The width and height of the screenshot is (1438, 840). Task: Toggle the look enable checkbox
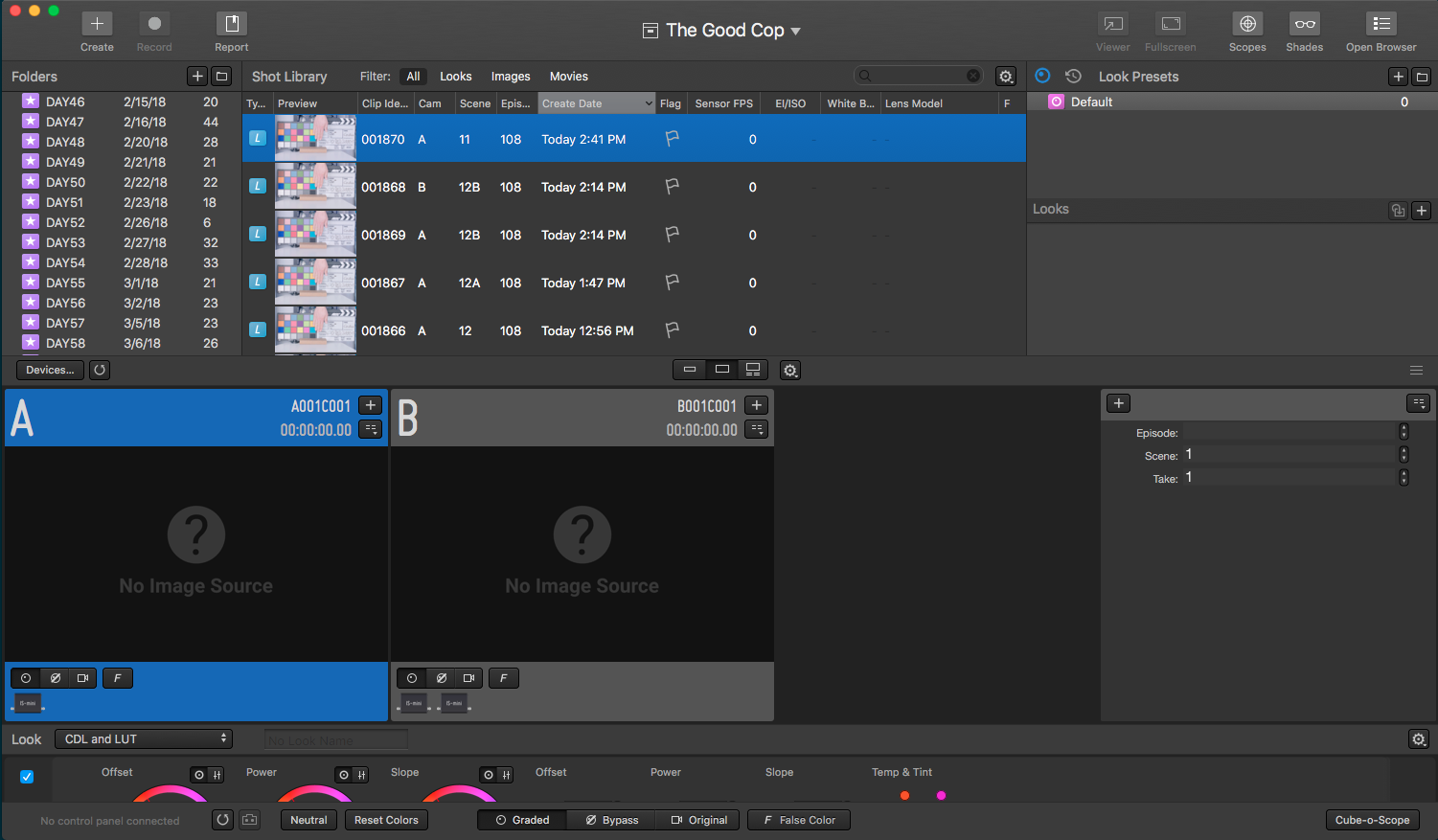tap(27, 777)
